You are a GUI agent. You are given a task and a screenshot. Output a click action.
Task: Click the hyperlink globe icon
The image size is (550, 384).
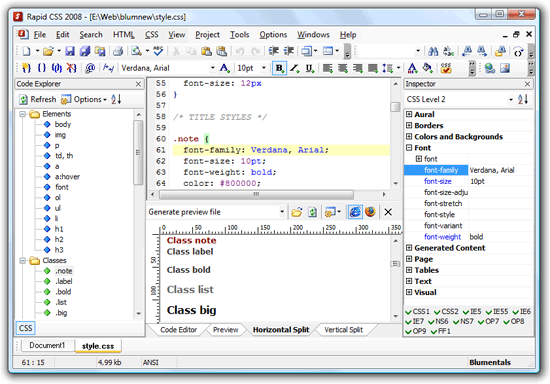(490, 68)
